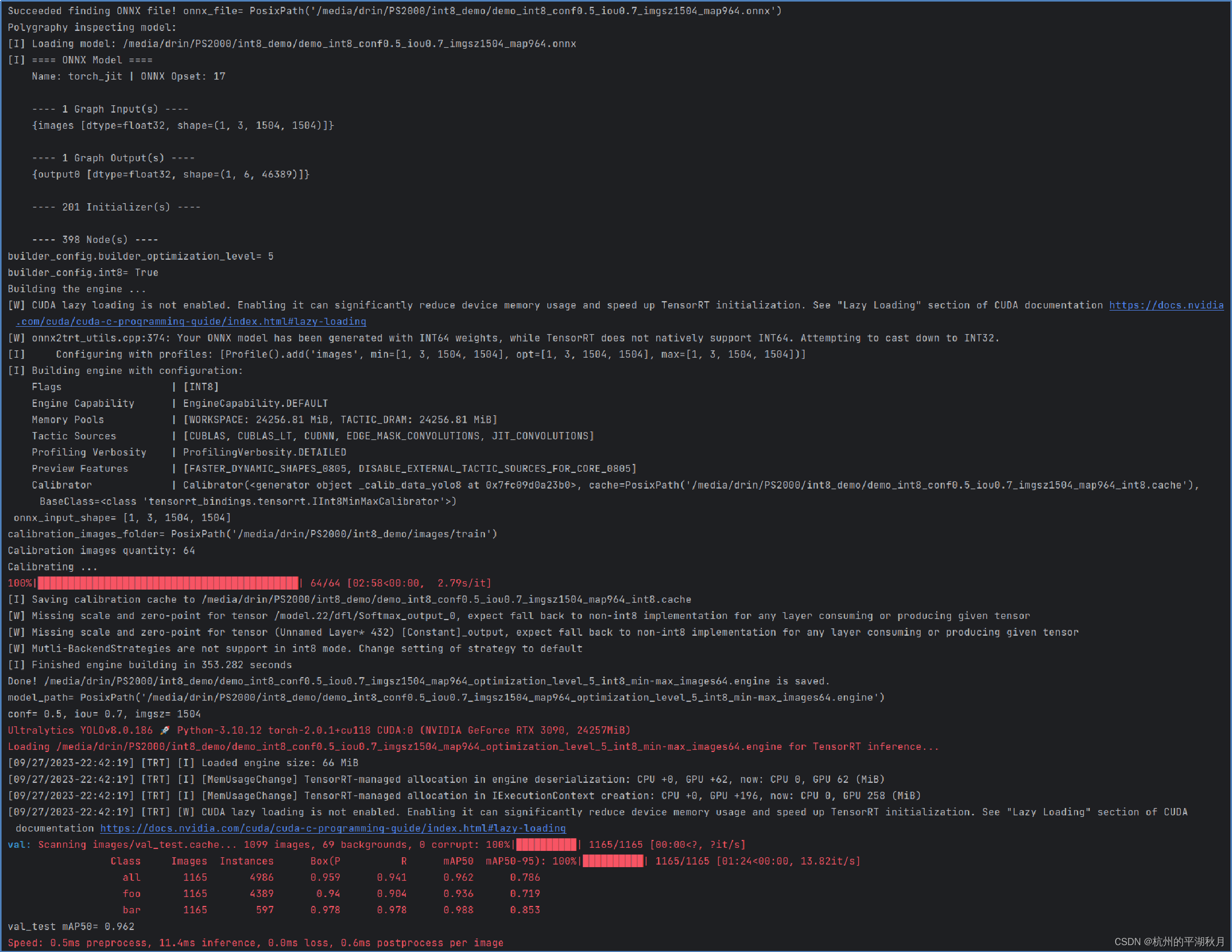Click the '[INT8]' flags value
Viewport: 1232px width, 952px height.
click(201, 387)
